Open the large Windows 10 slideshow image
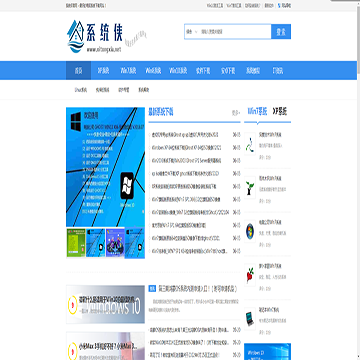 click(105, 167)
